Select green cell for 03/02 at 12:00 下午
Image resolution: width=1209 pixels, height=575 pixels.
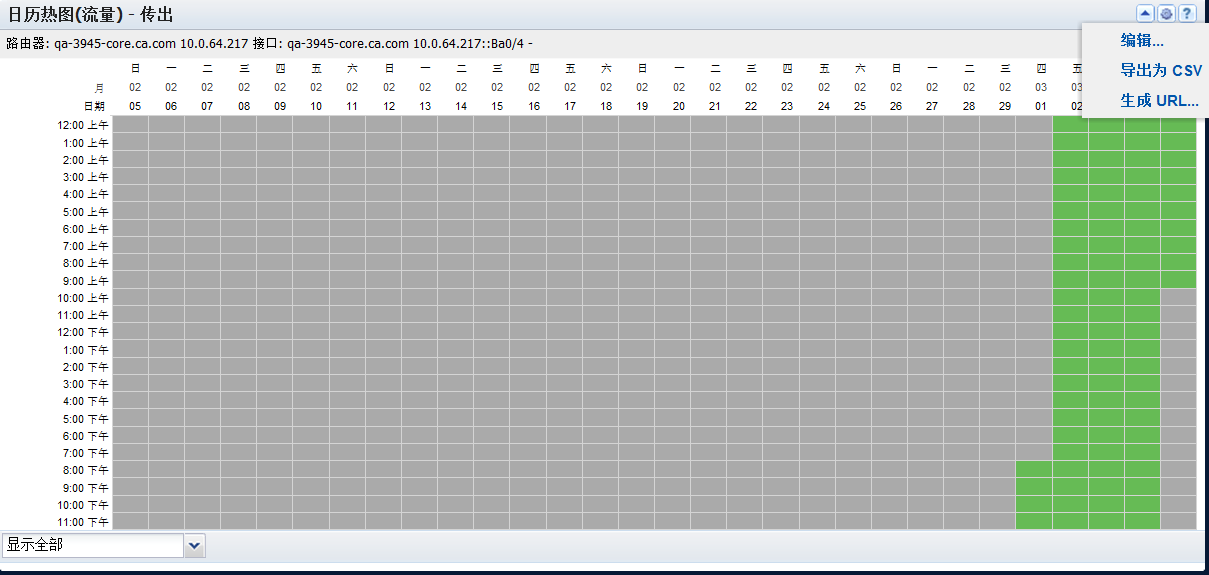click(1070, 332)
